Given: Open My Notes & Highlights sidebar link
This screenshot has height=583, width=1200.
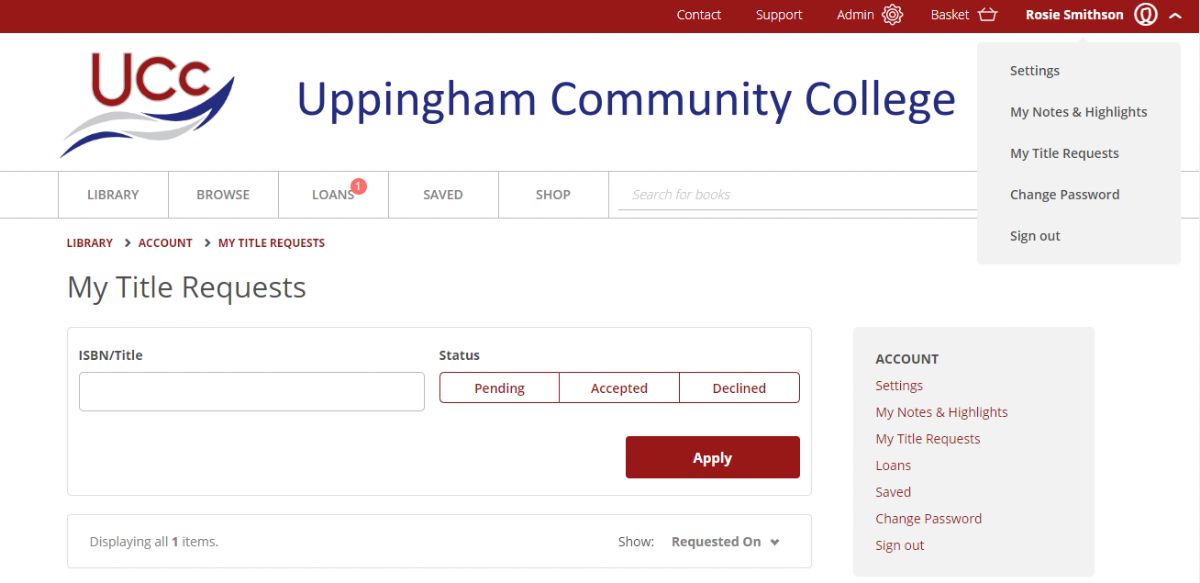Looking at the screenshot, I should 941,412.
